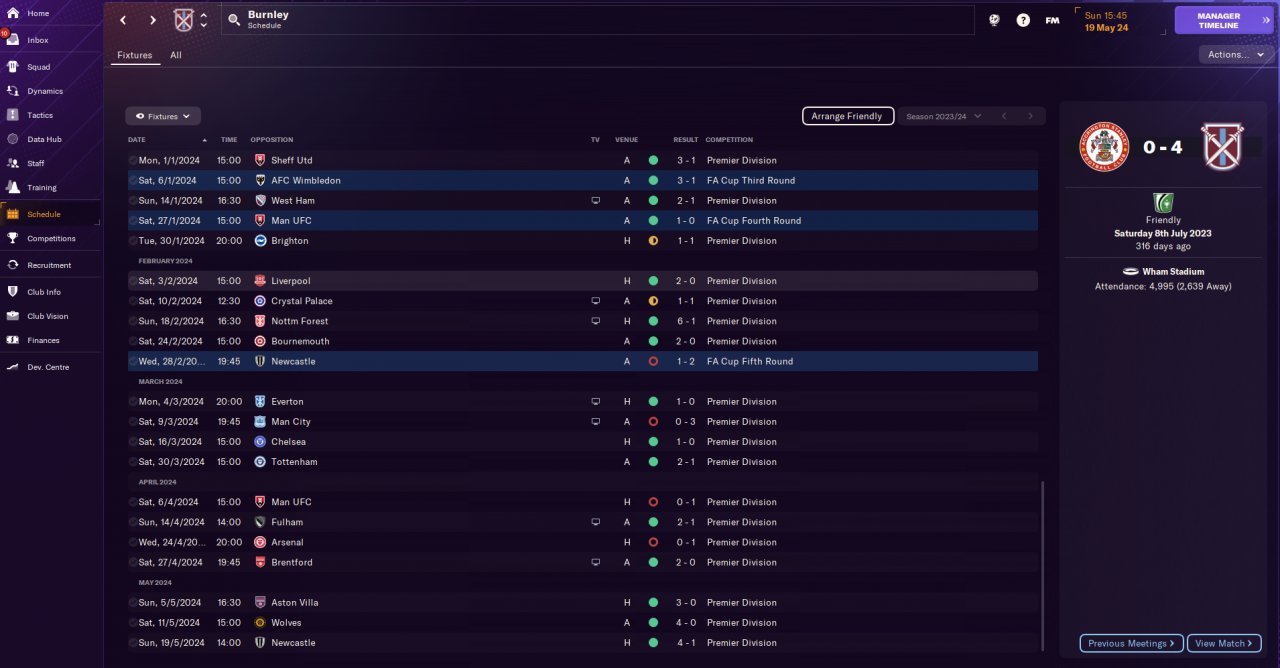Click the Sheff Utd club badge
1280x668 pixels.
pyautogui.click(x=260, y=160)
